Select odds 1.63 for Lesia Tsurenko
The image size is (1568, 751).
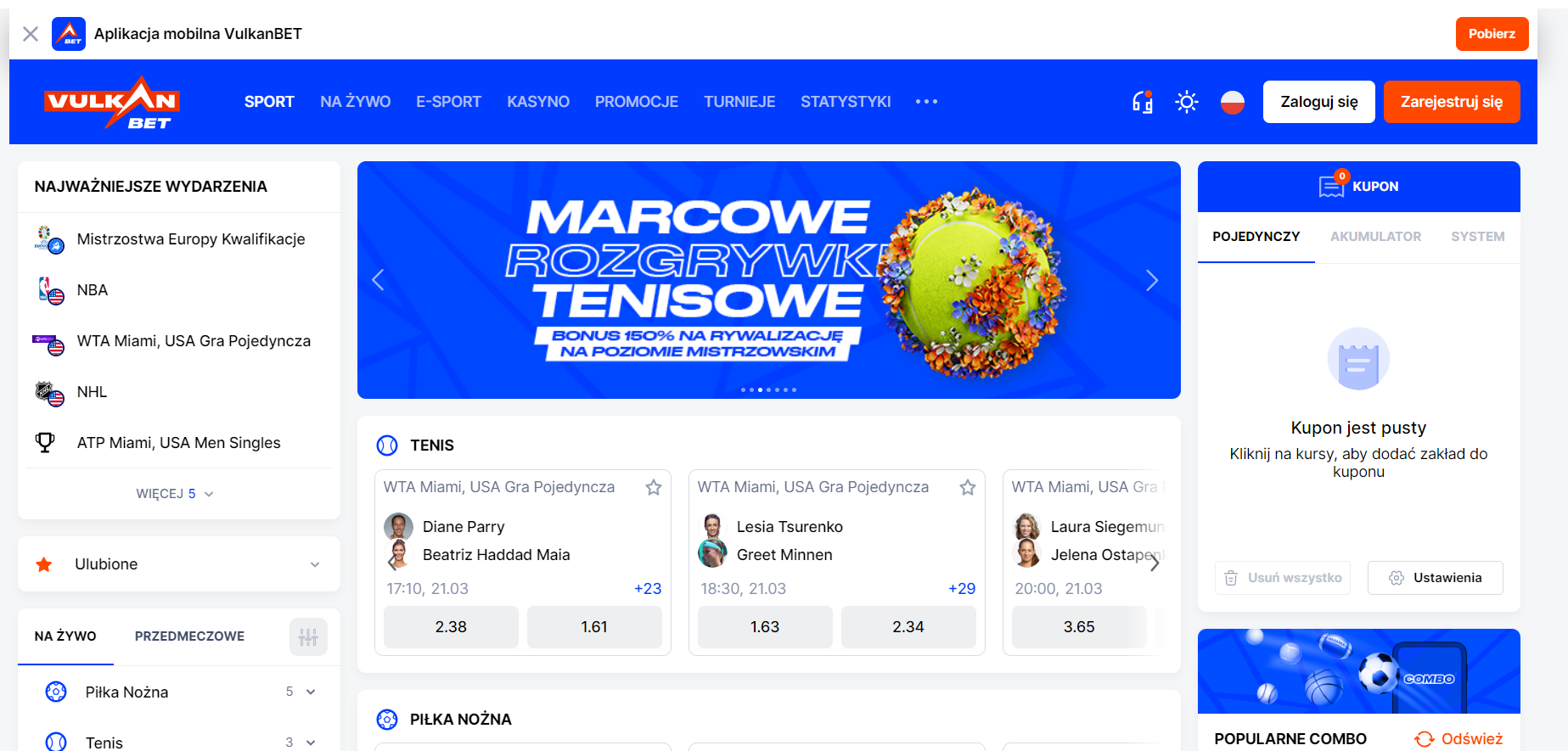point(765,627)
